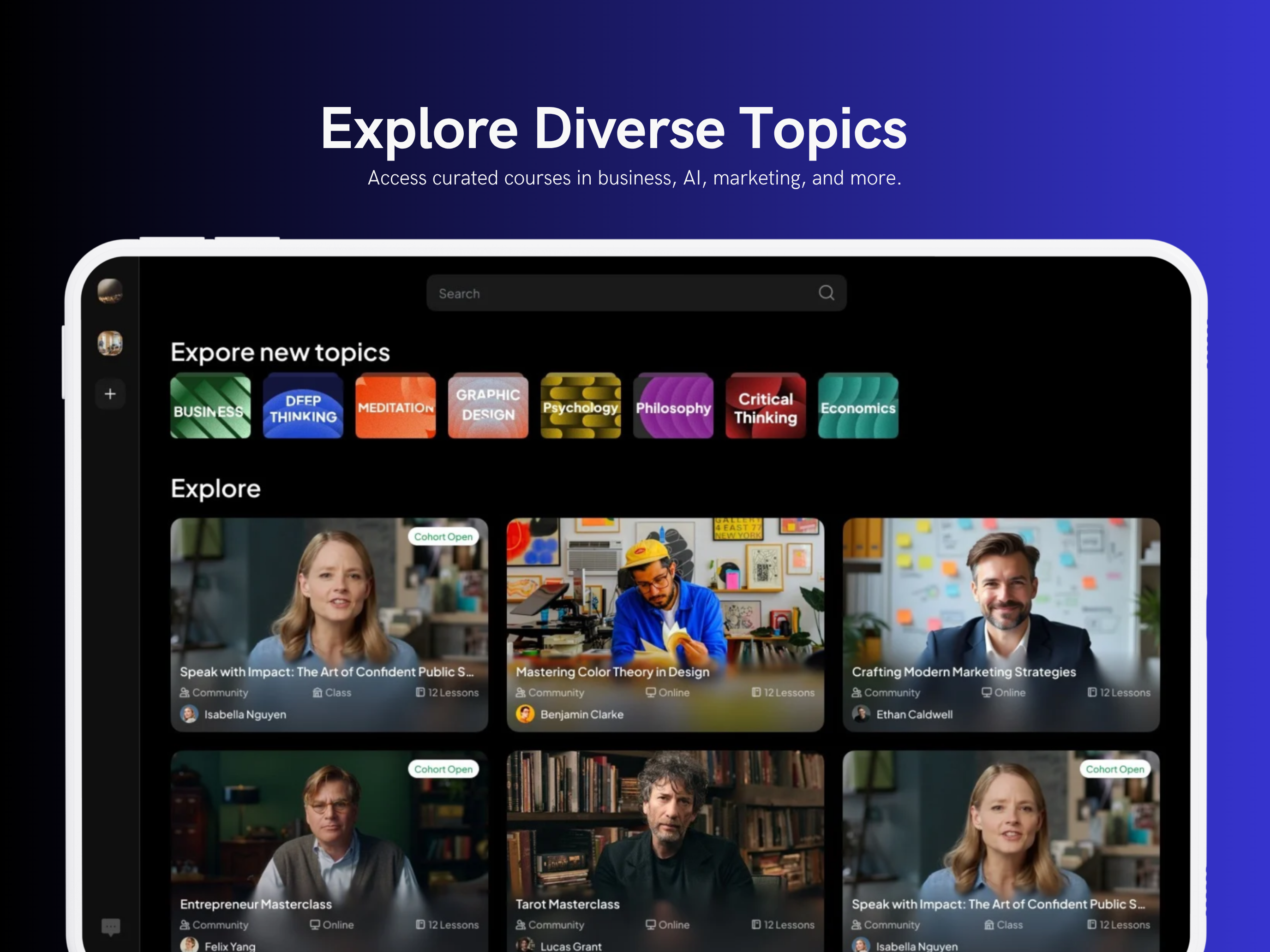
Task: Click the plus add button in sidebar
Action: 110,393
